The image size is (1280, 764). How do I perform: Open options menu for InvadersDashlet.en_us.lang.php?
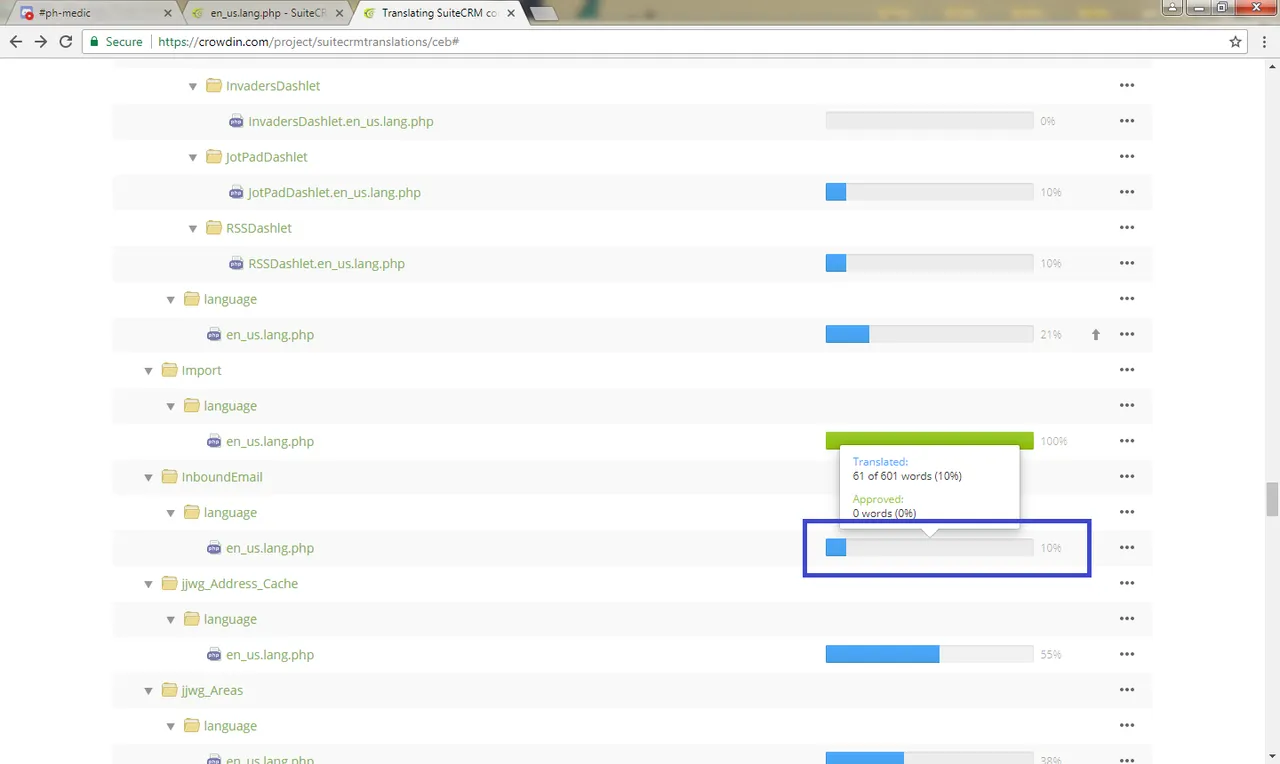1127,121
